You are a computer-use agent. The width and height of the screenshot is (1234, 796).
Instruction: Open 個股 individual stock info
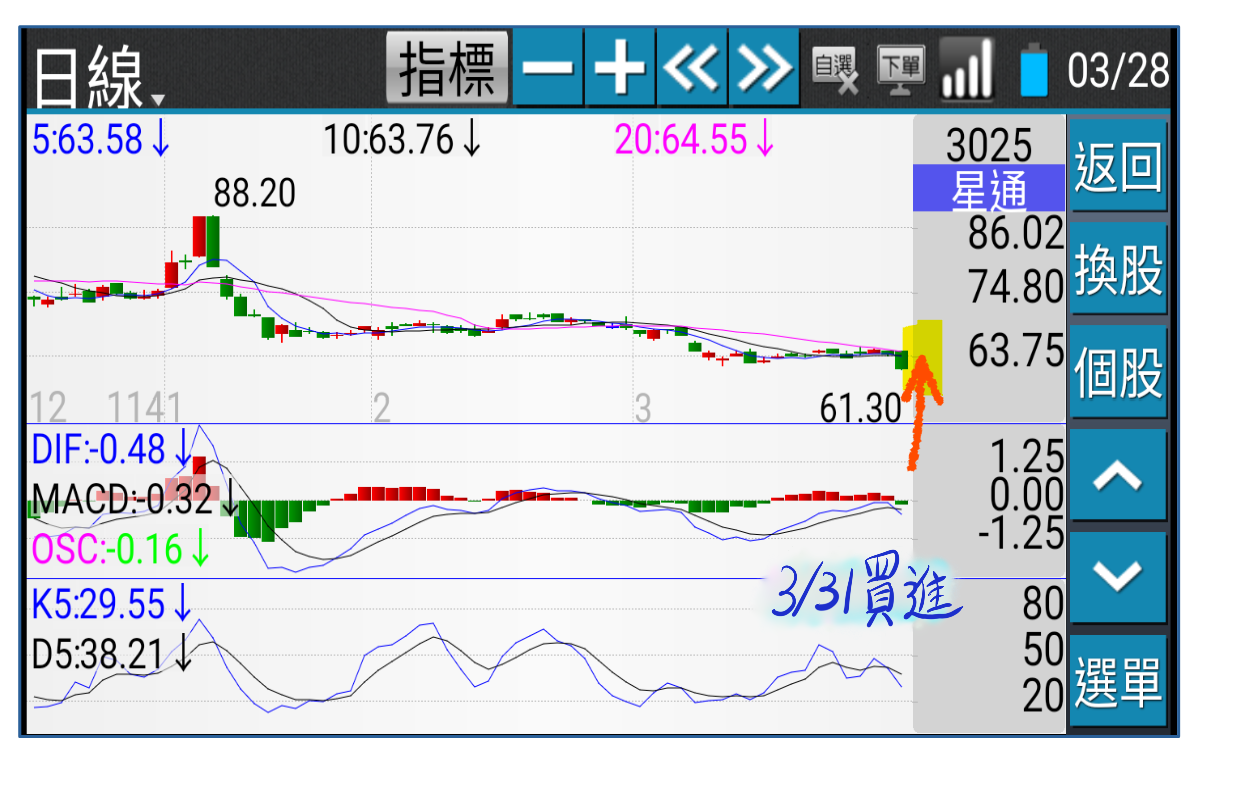pos(1118,373)
